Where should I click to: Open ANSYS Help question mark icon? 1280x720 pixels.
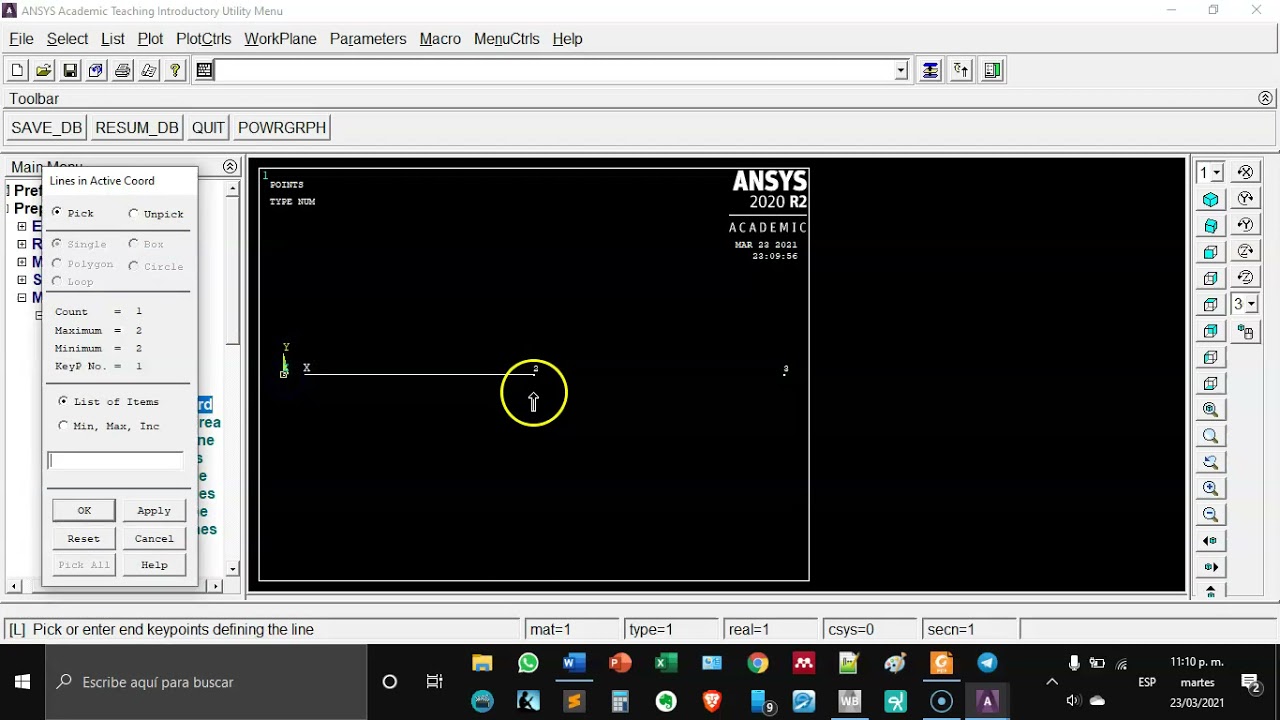tap(175, 70)
